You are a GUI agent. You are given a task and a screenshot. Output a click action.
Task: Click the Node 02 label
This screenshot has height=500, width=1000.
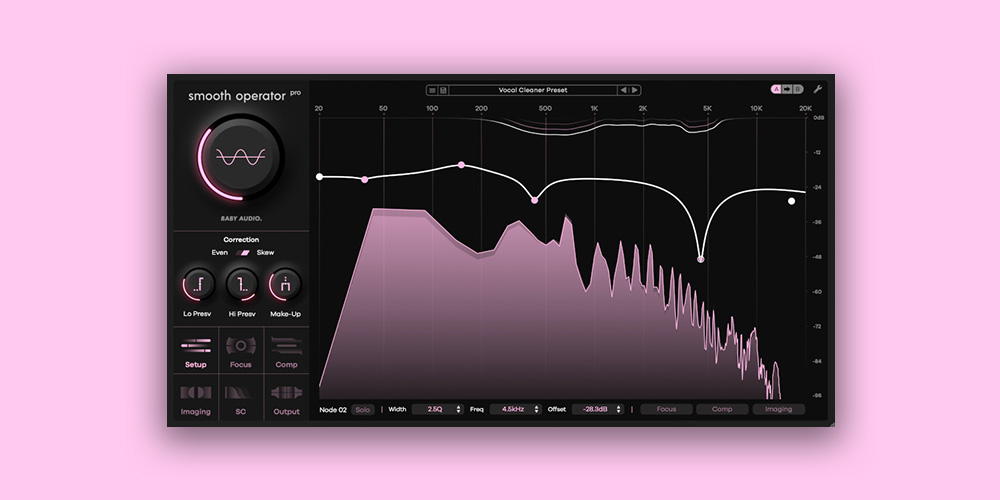[x=332, y=409]
